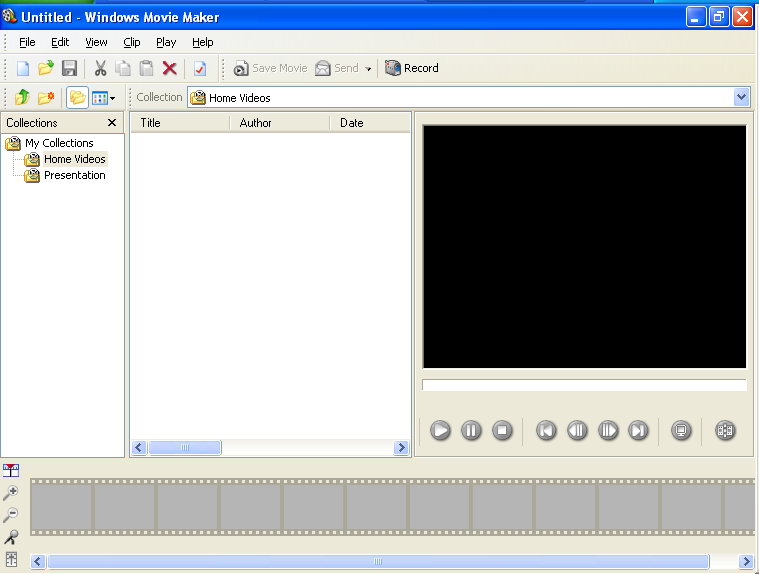The width and height of the screenshot is (759, 574).
Task: Click the narration microphone icon
Action: pos(11,537)
